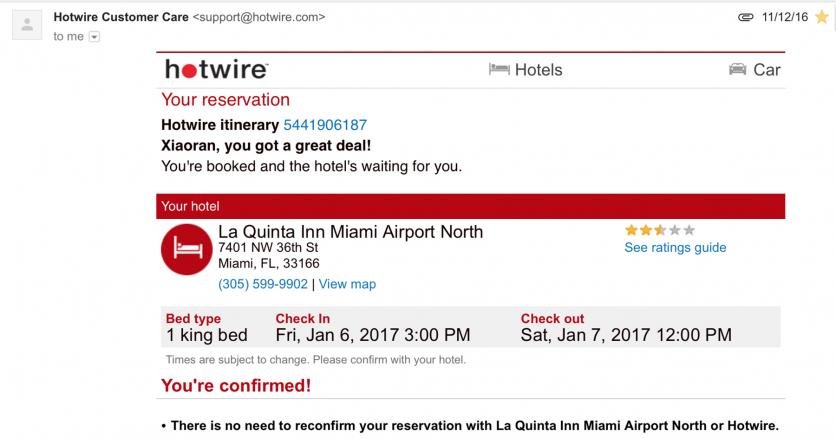Click the red circular hotel bed icon

pyautogui.click(x=187, y=249)
